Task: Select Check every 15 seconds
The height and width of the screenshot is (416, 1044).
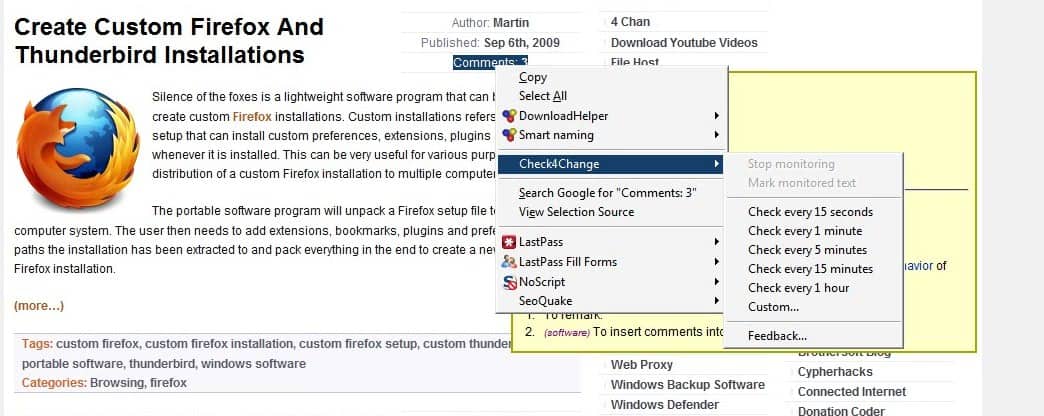Action: tap(810, 212)
